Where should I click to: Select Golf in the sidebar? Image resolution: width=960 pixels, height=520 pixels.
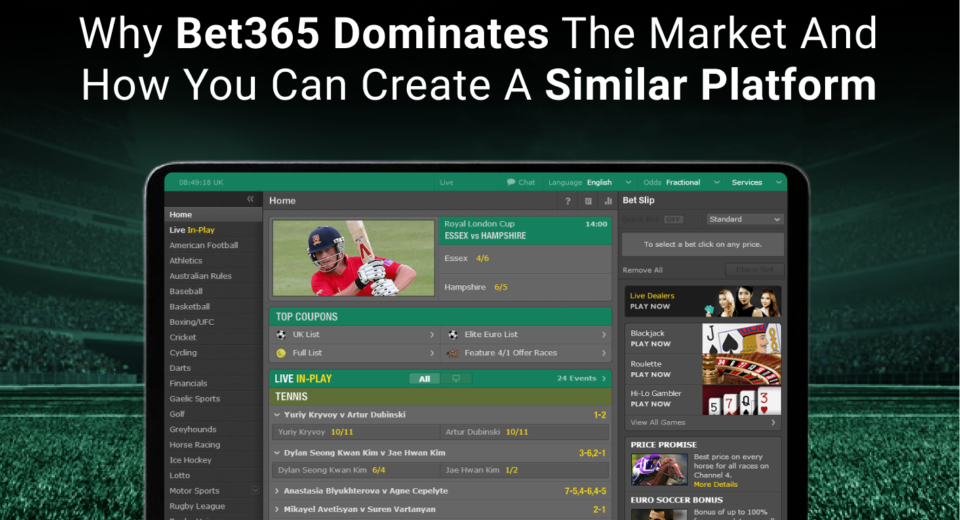pos(213,414)
